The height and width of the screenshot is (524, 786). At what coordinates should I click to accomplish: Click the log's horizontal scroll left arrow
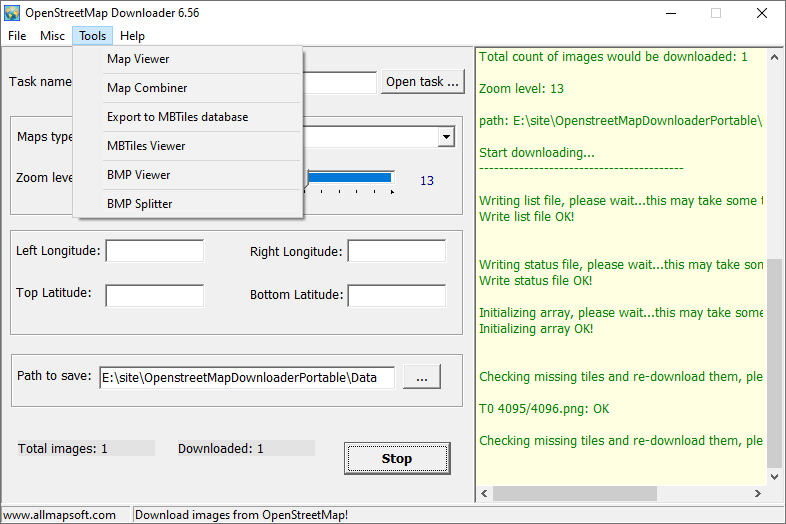point(484,493)
